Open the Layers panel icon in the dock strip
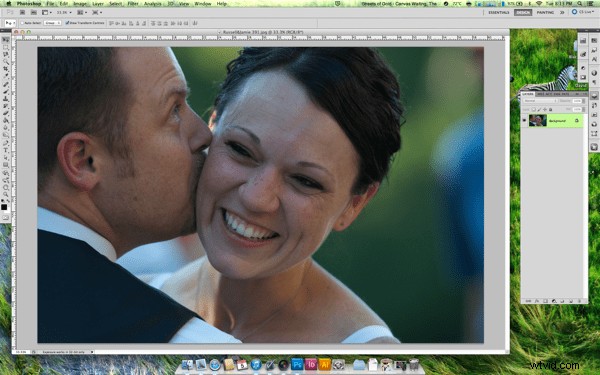The image size is (600, 375). point(594,96)
